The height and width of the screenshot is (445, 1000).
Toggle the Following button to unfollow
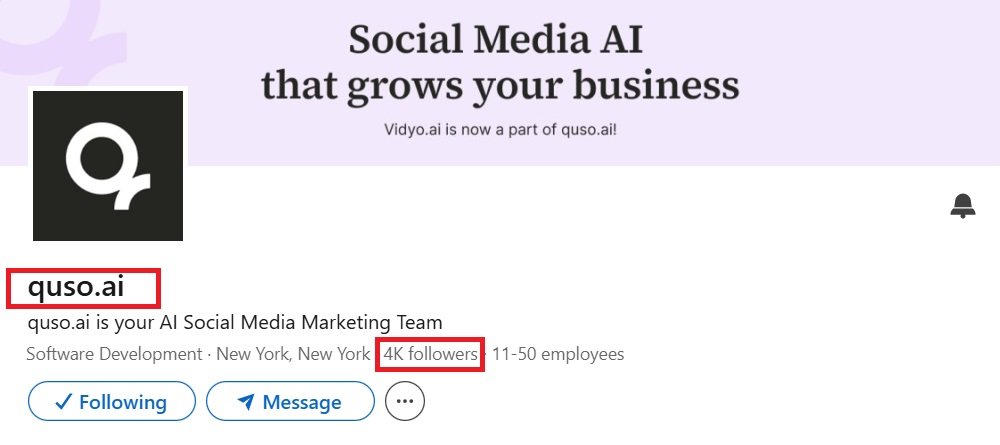(112, 402)
